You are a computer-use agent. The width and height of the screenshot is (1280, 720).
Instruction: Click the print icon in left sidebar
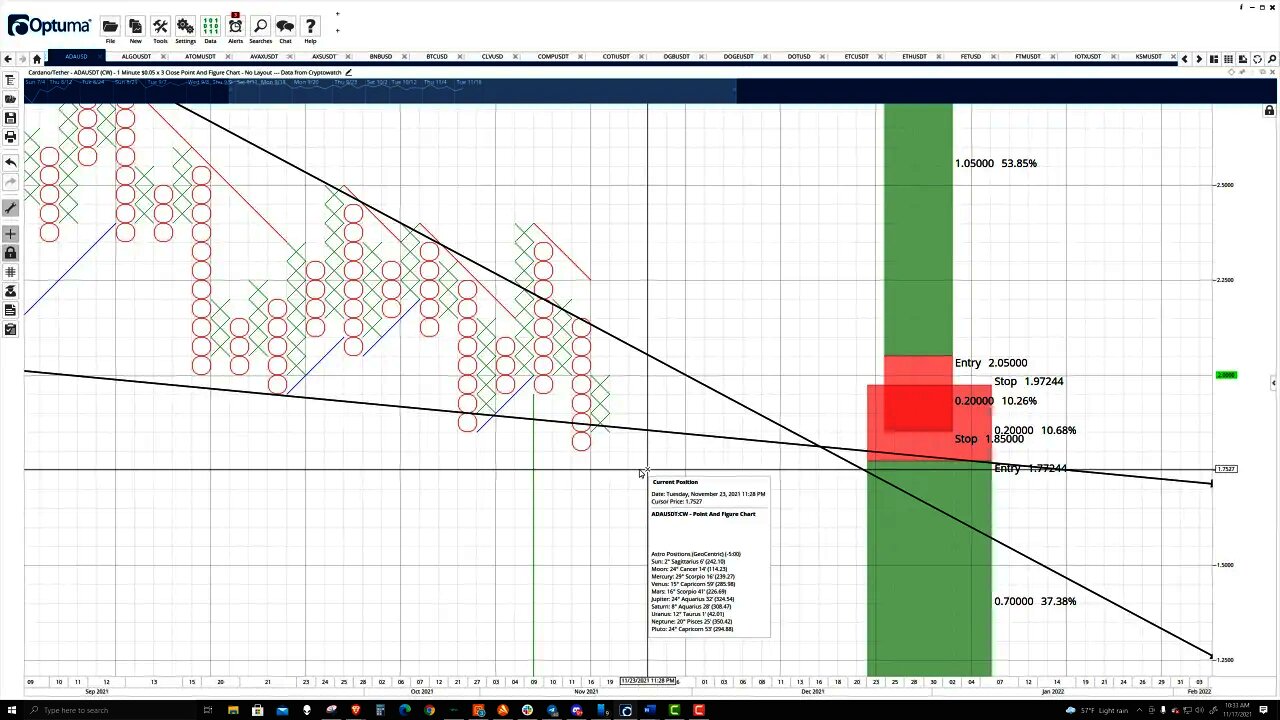pos(10,137)
